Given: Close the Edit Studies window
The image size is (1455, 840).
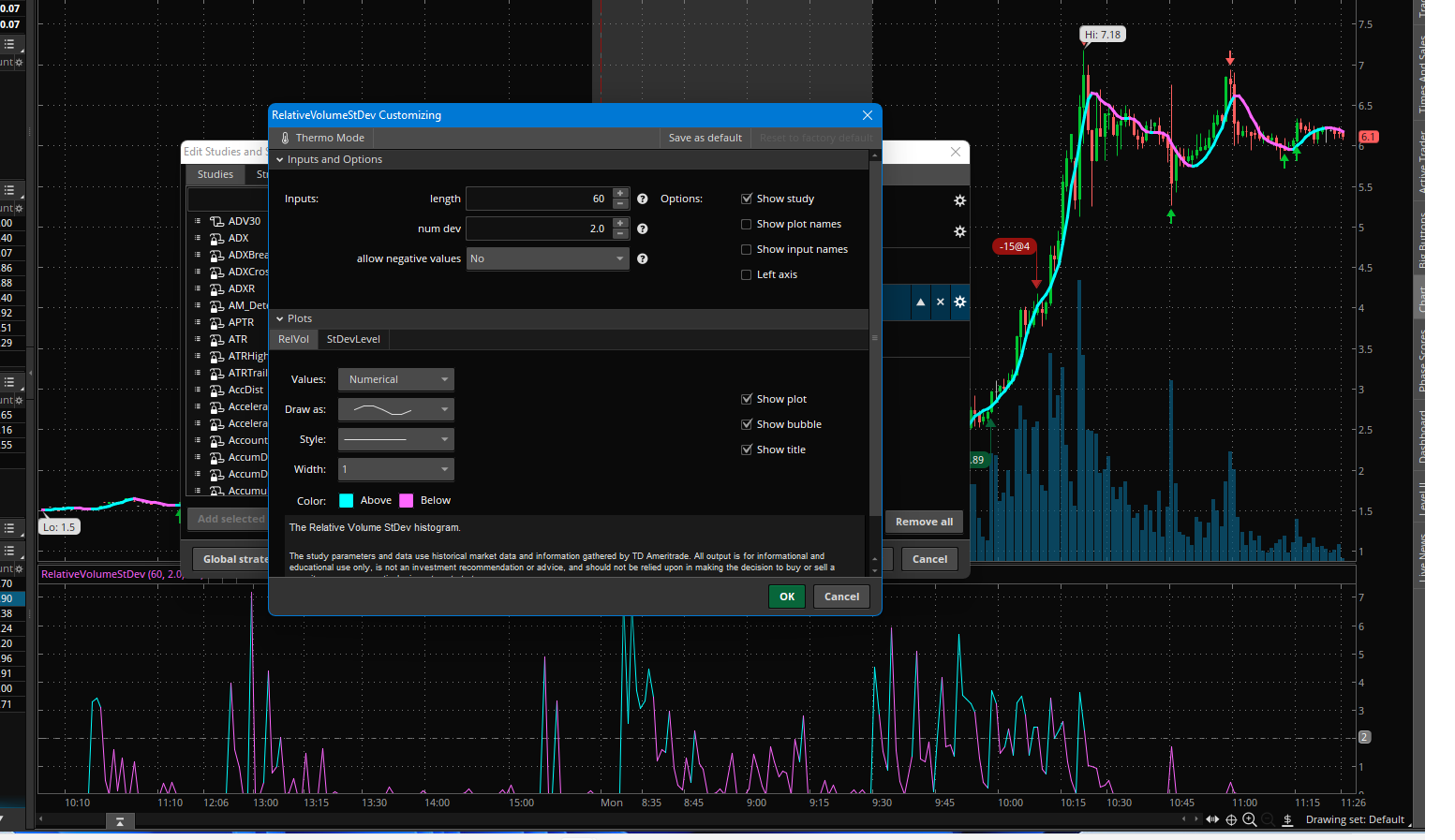Looking at the screenshot, I should click(x=956, y=152).
